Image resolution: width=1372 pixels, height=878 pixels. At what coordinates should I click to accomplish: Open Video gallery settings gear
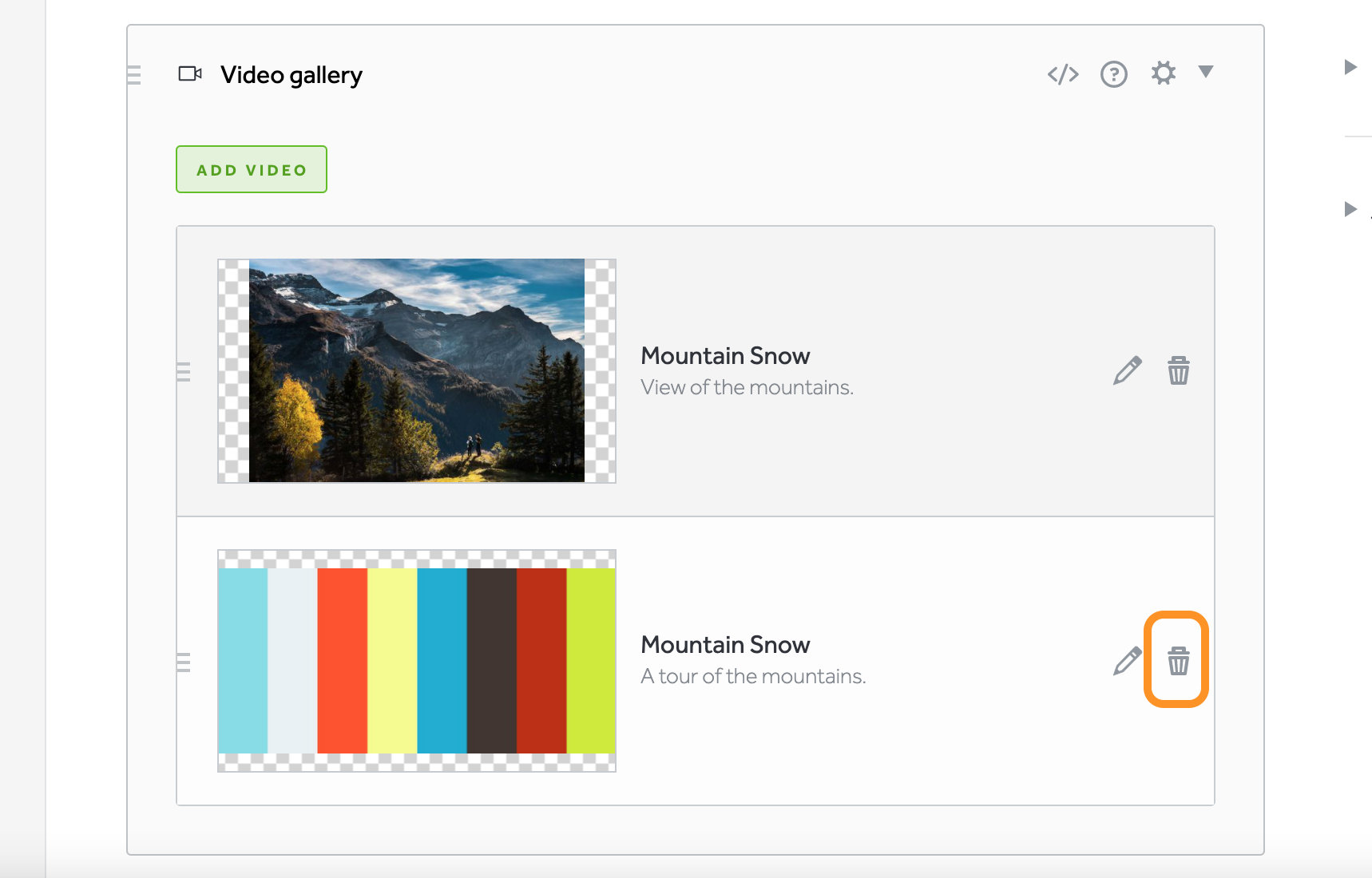click(1163, 73)
